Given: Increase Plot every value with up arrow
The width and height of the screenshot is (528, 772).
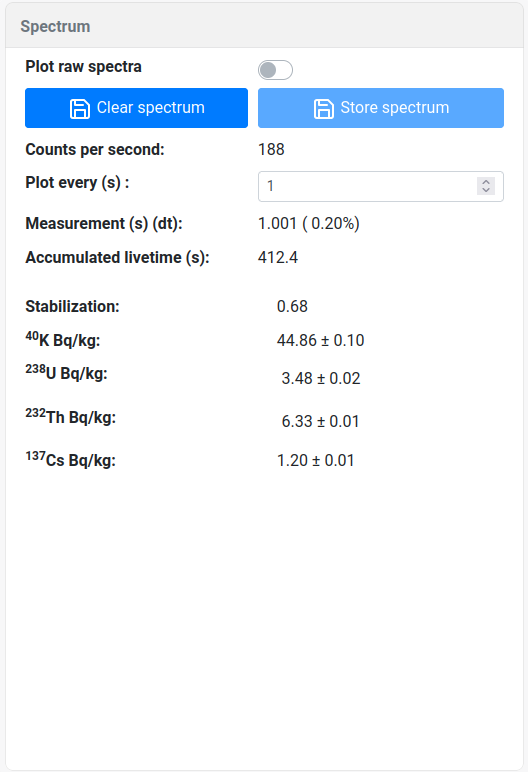Looking at the screenshot, I should pyautogui.click(x=486, y=182).
